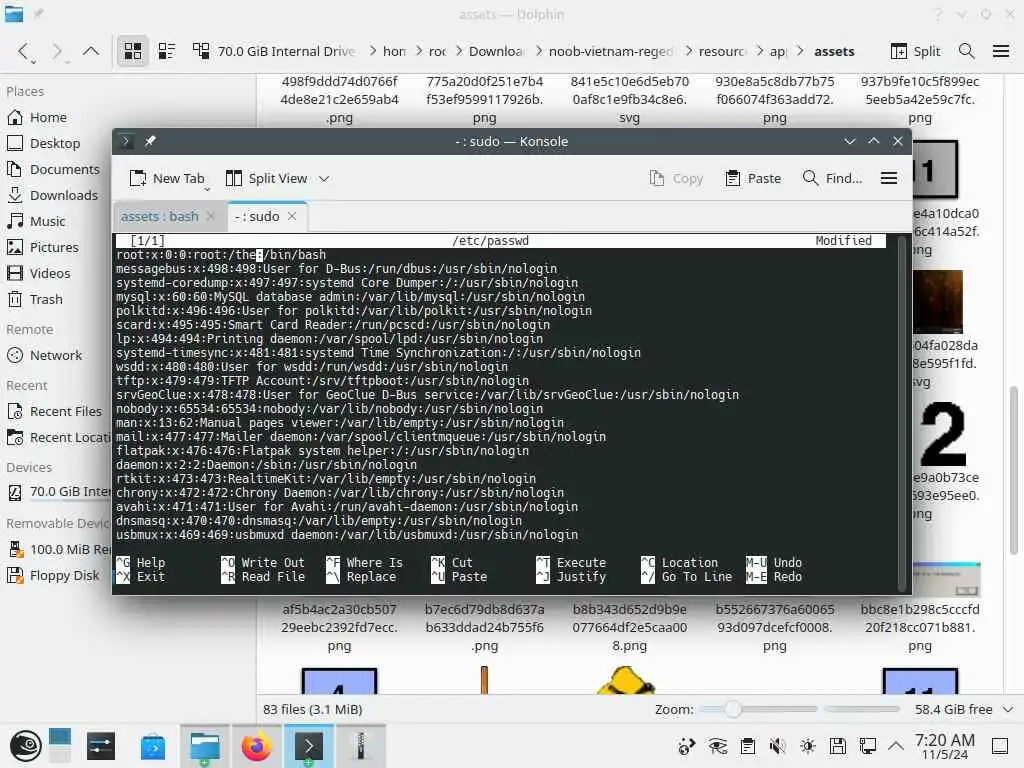Image resolution: width=1024 pixels, height=768 pixels.
Task: Click 'assets' breadcrumb in path bar
Action: point(834,51)
